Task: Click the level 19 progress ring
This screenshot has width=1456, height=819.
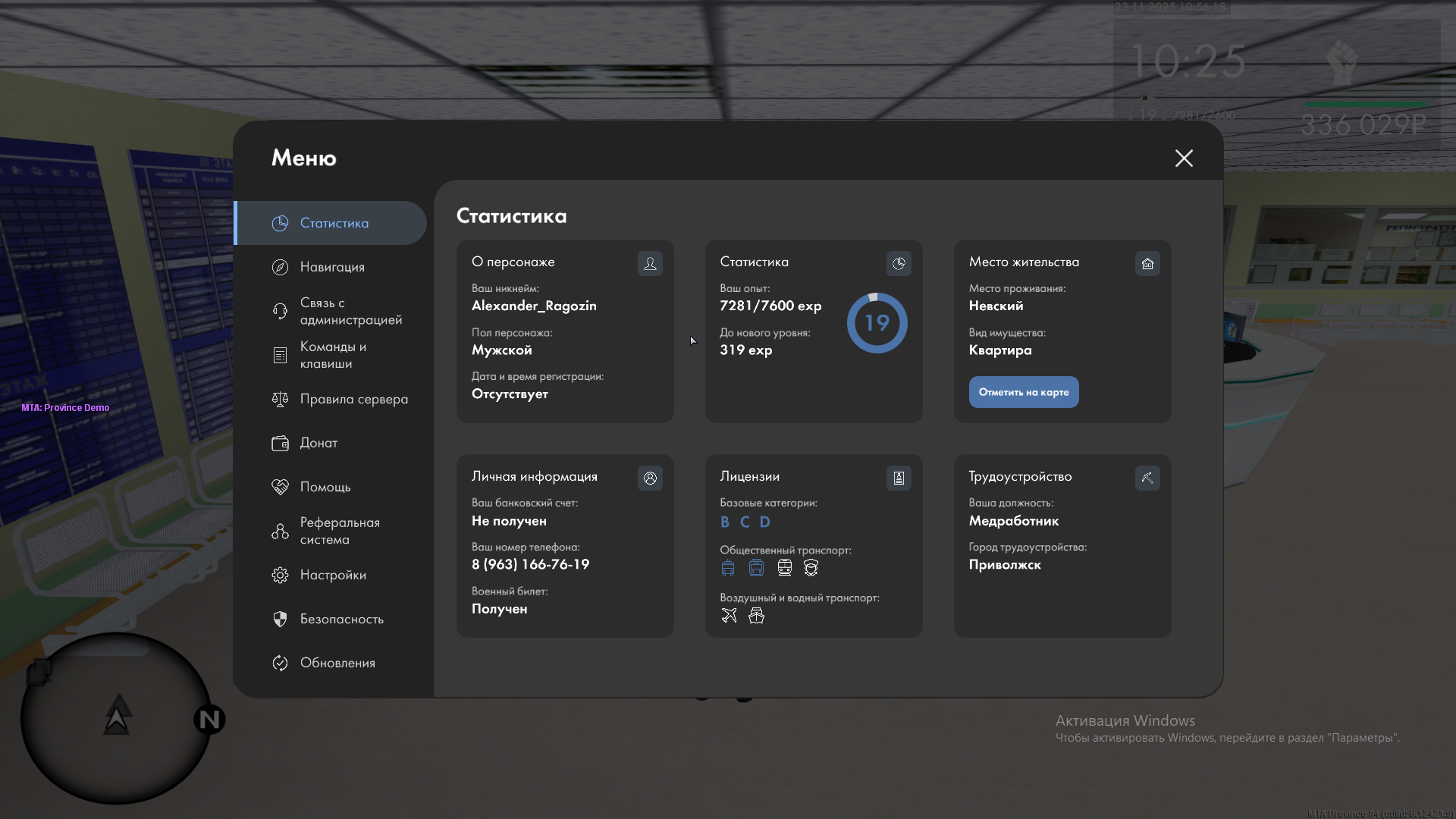Action: [x=877, y=323]
